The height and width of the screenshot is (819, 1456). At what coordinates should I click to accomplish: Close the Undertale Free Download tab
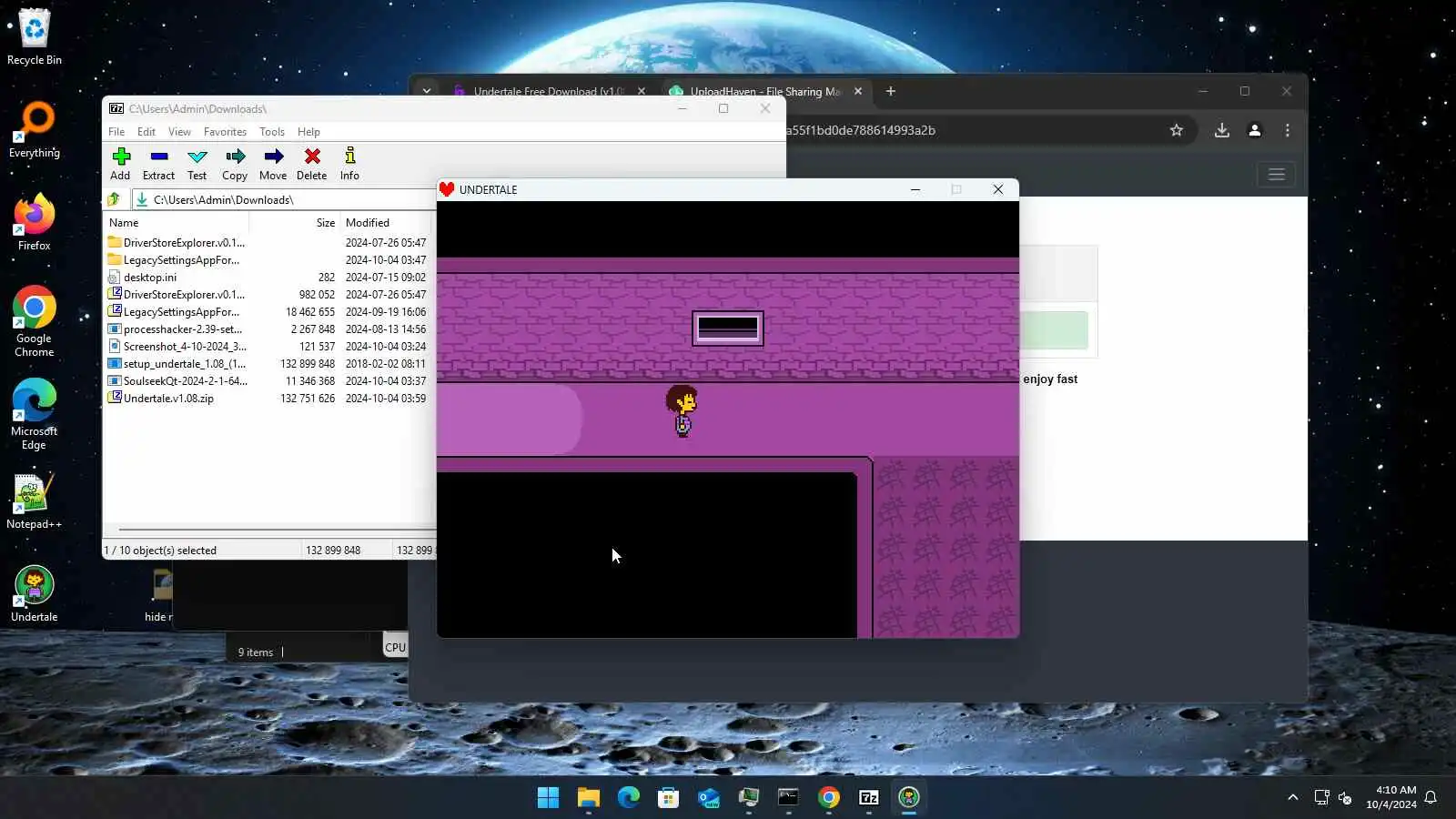click(x=642, y=91)
